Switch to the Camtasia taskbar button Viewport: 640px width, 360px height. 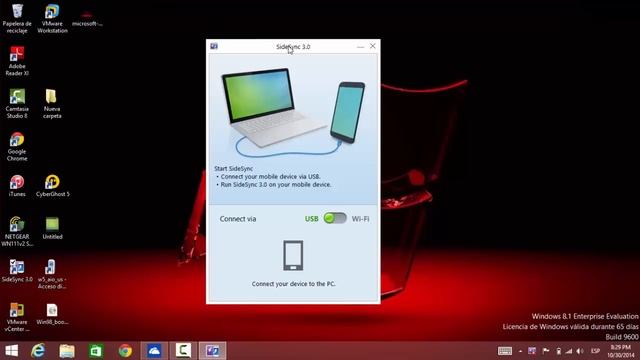click(x=183, y=351)
